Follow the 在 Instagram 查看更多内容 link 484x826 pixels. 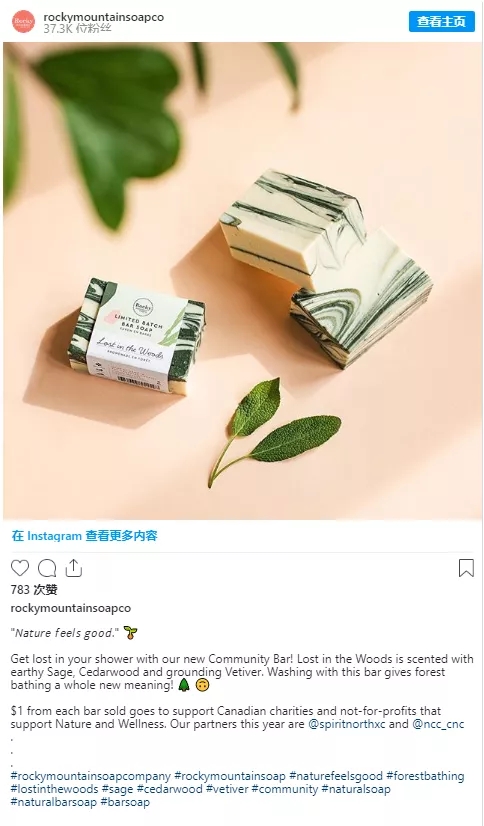[x=85, y=536]
